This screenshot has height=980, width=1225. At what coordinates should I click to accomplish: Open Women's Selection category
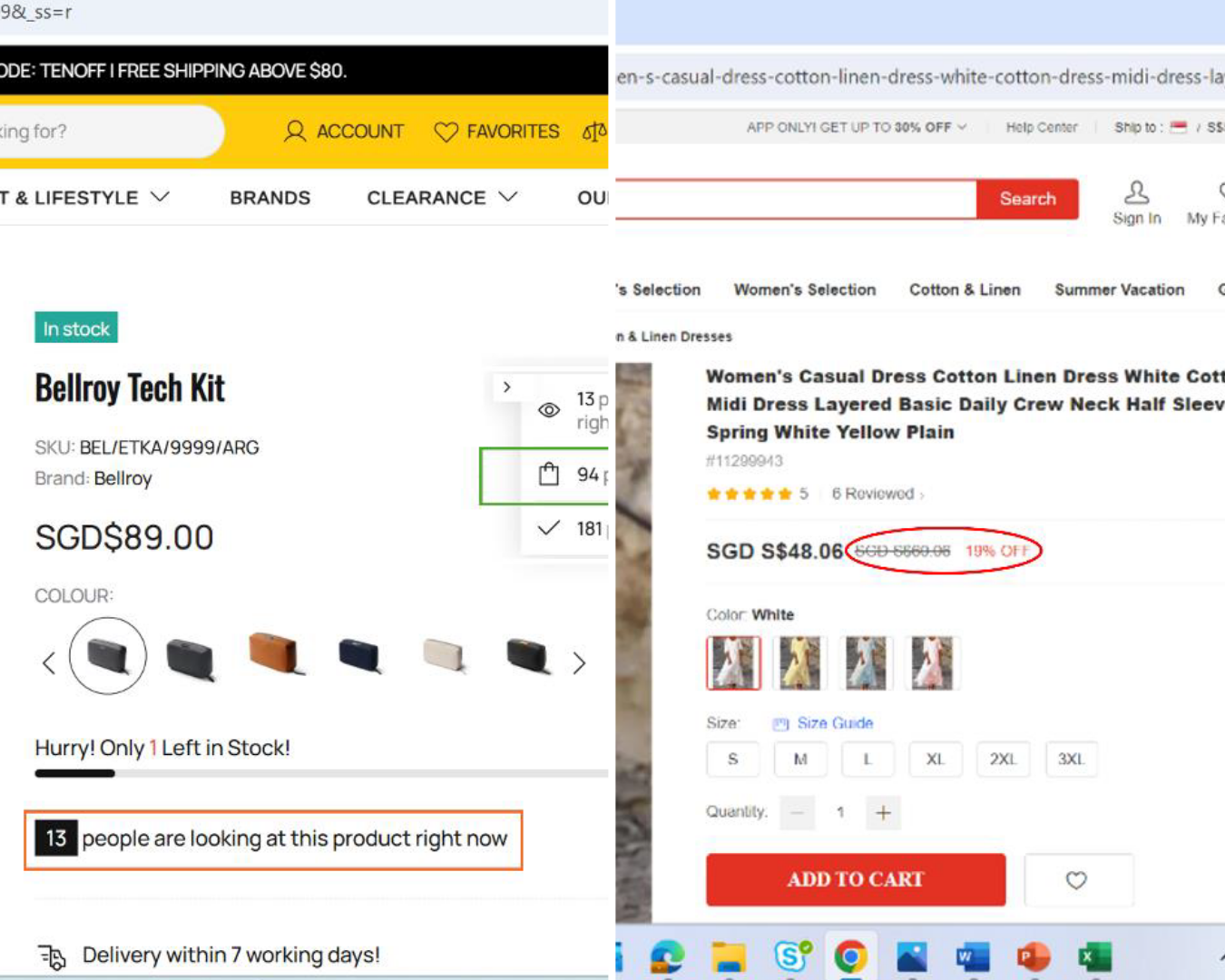(805, 289)
